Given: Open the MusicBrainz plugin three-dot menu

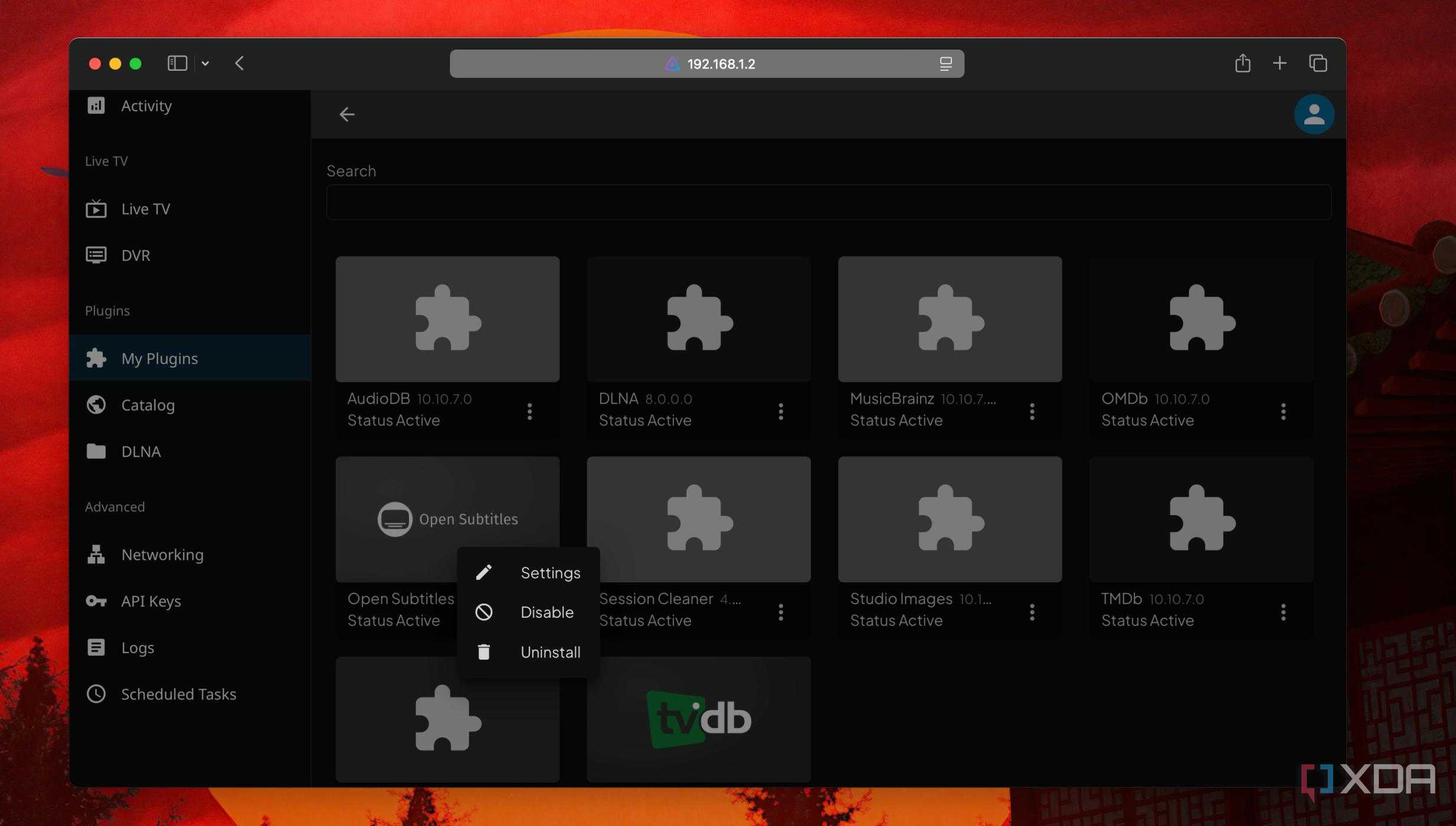Looking at the screenshot, I should point(1032,411).
